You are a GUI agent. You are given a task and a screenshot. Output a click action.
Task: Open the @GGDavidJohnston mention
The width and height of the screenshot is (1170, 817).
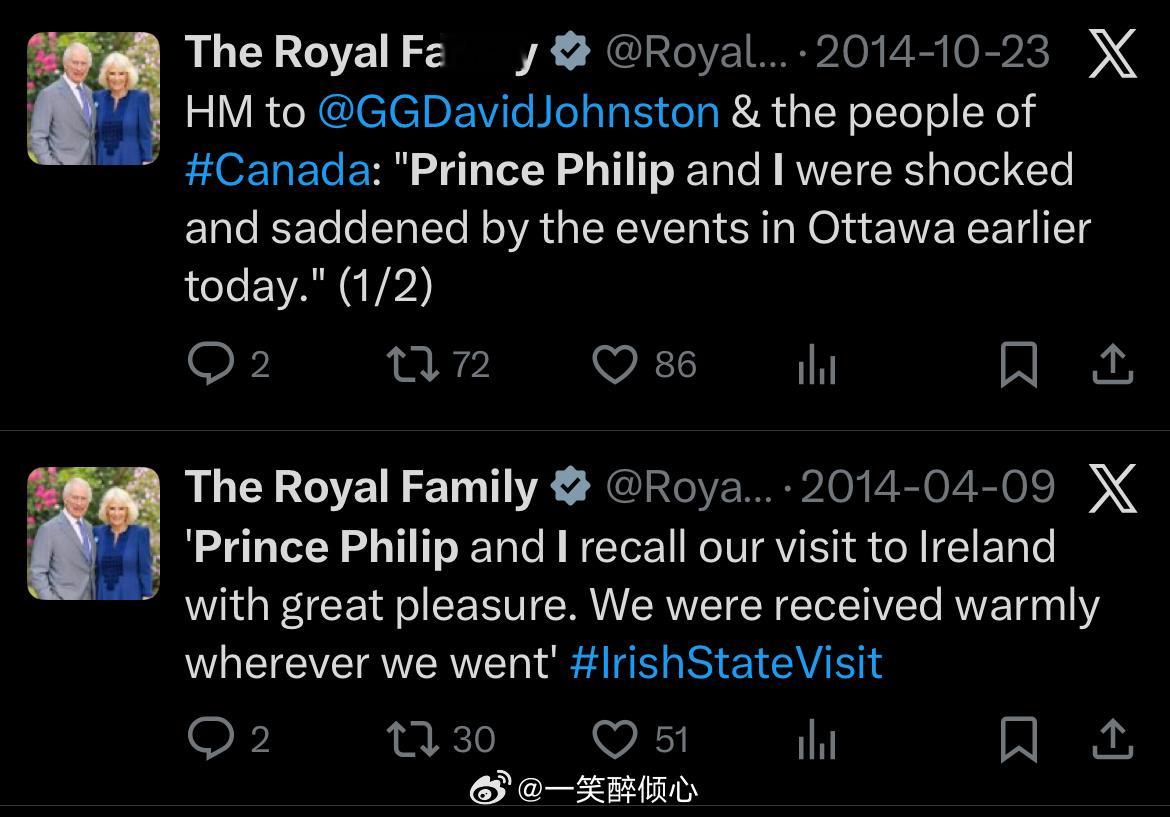click(x=519, y=112)
